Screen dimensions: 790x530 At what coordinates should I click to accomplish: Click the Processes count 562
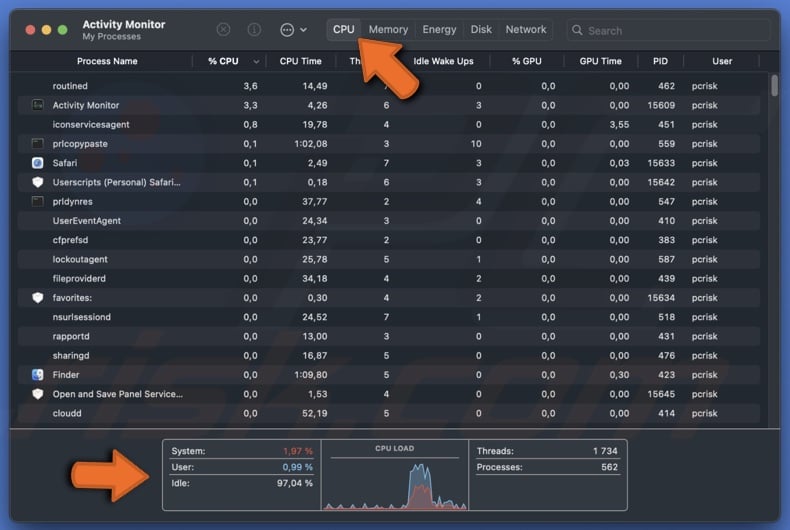pyautogui.click(x=609, y=467)
